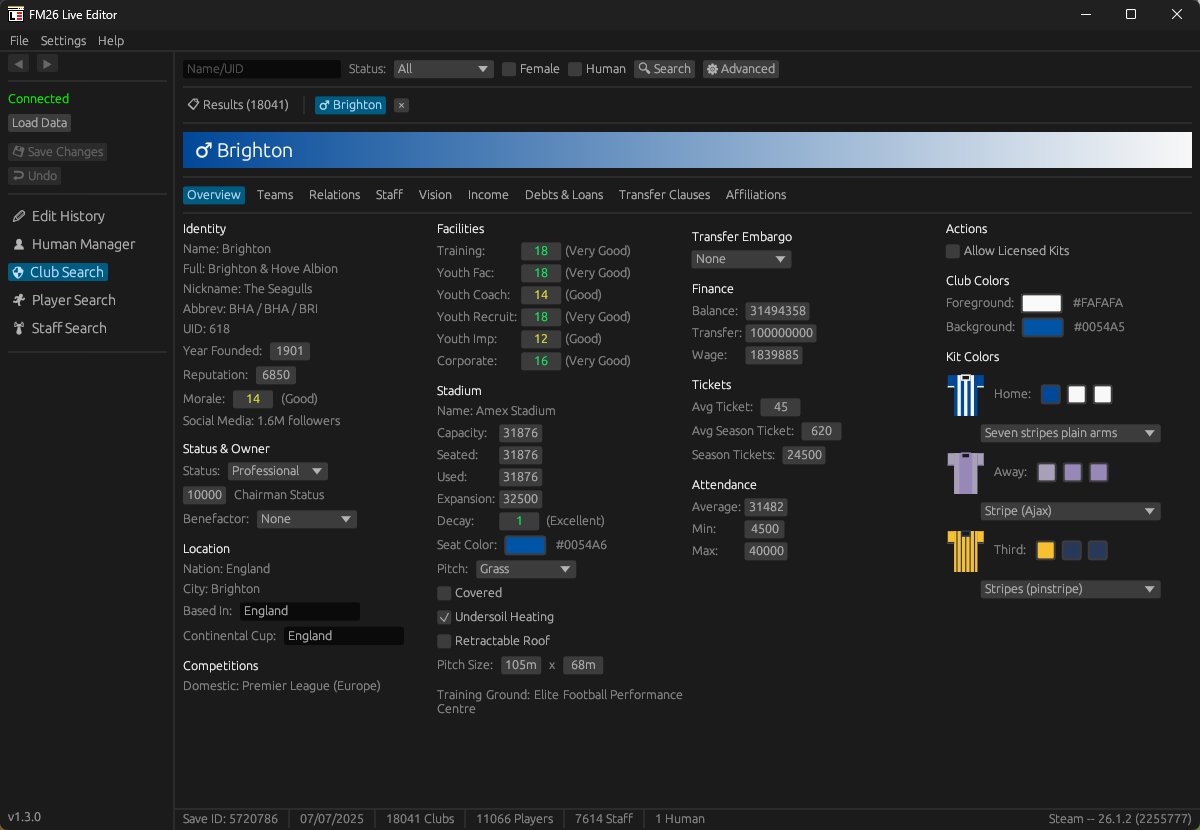Click the back navigation arrow

[18, 63]
